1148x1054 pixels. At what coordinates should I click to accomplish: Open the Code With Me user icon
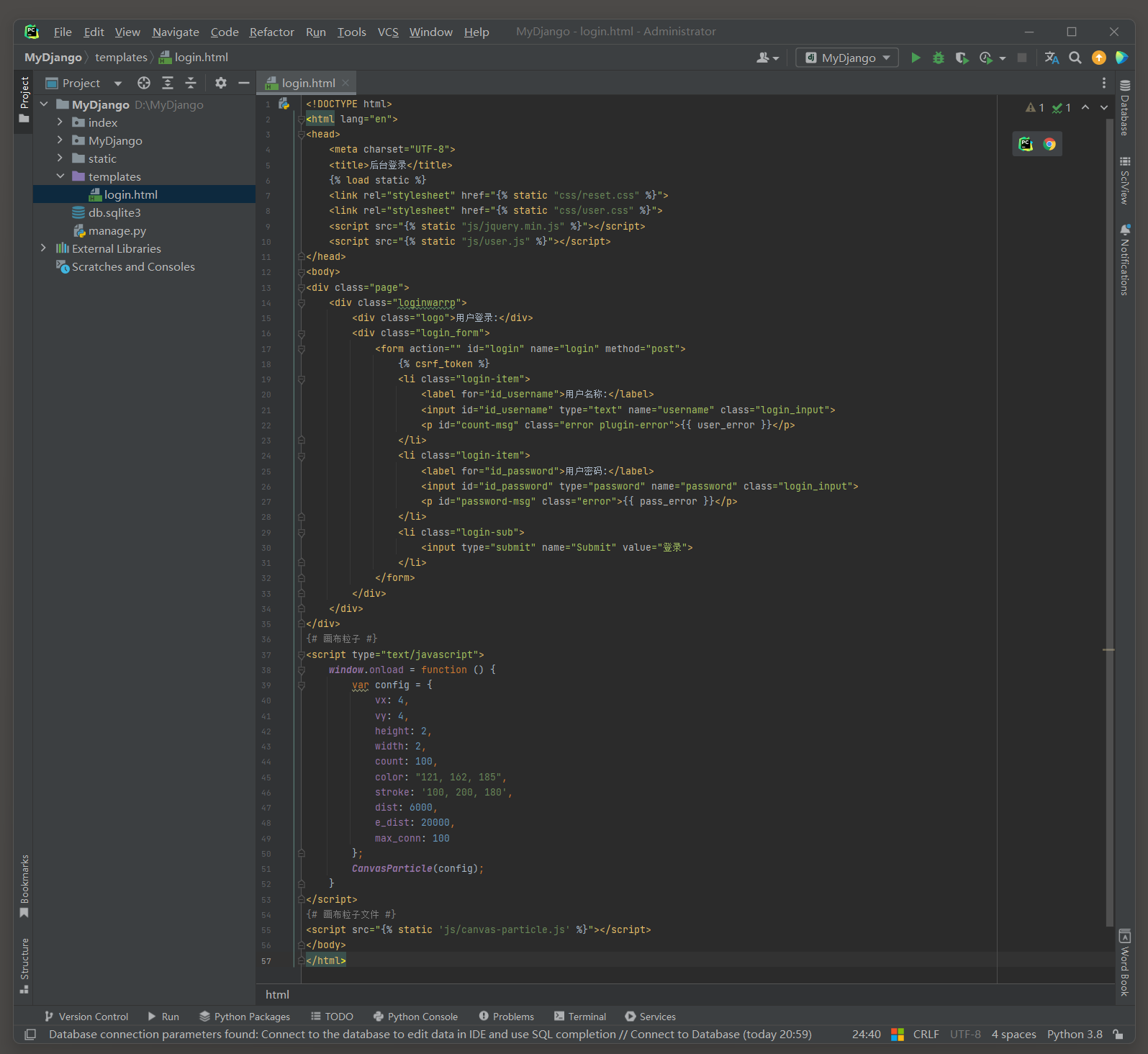point(767,58)
